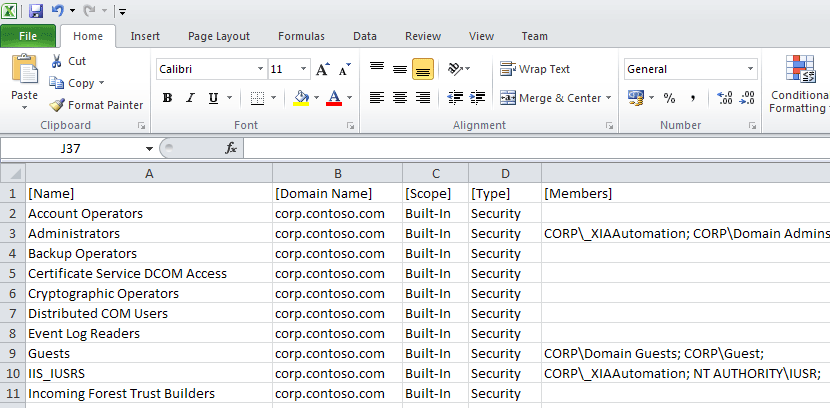Open the Number group dialog launcher
This screenshot has height=408, width=830.
tap(753, 125)
